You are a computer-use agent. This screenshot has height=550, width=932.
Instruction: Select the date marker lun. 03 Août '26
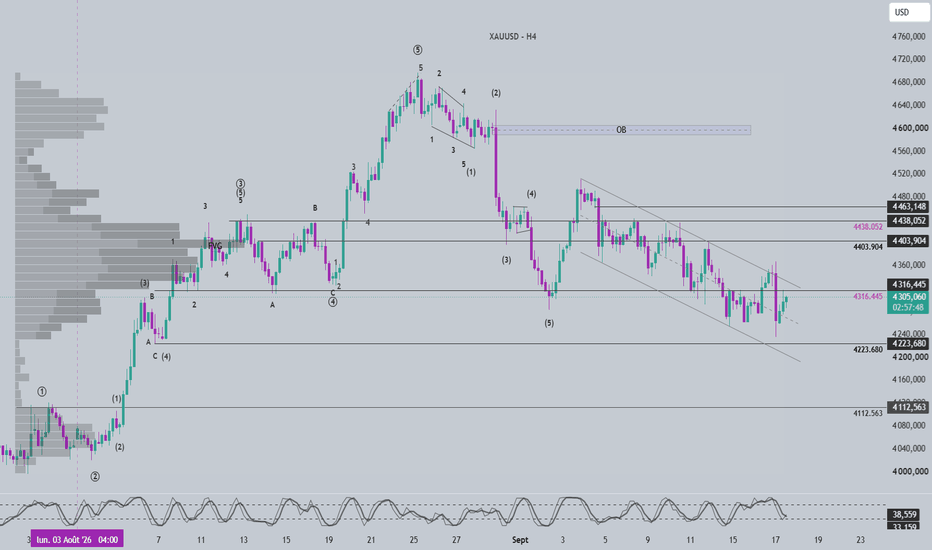(x=77, y=539)
